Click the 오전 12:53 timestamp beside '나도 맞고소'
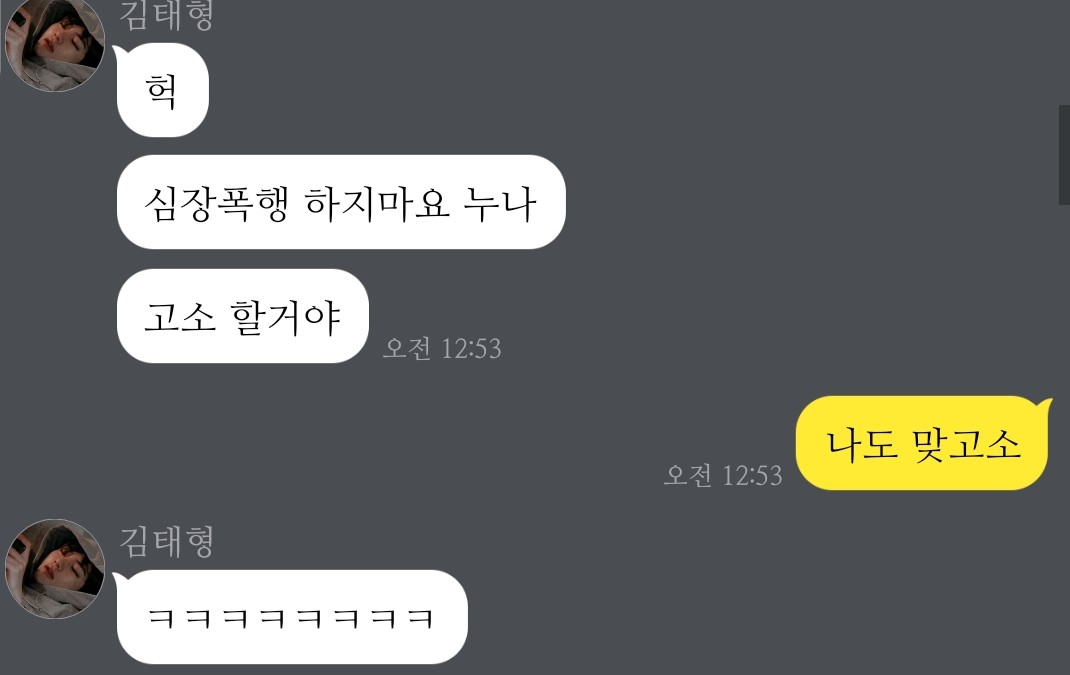The height and width of the screenshot is (675, 1070). [x=723, y=475]
